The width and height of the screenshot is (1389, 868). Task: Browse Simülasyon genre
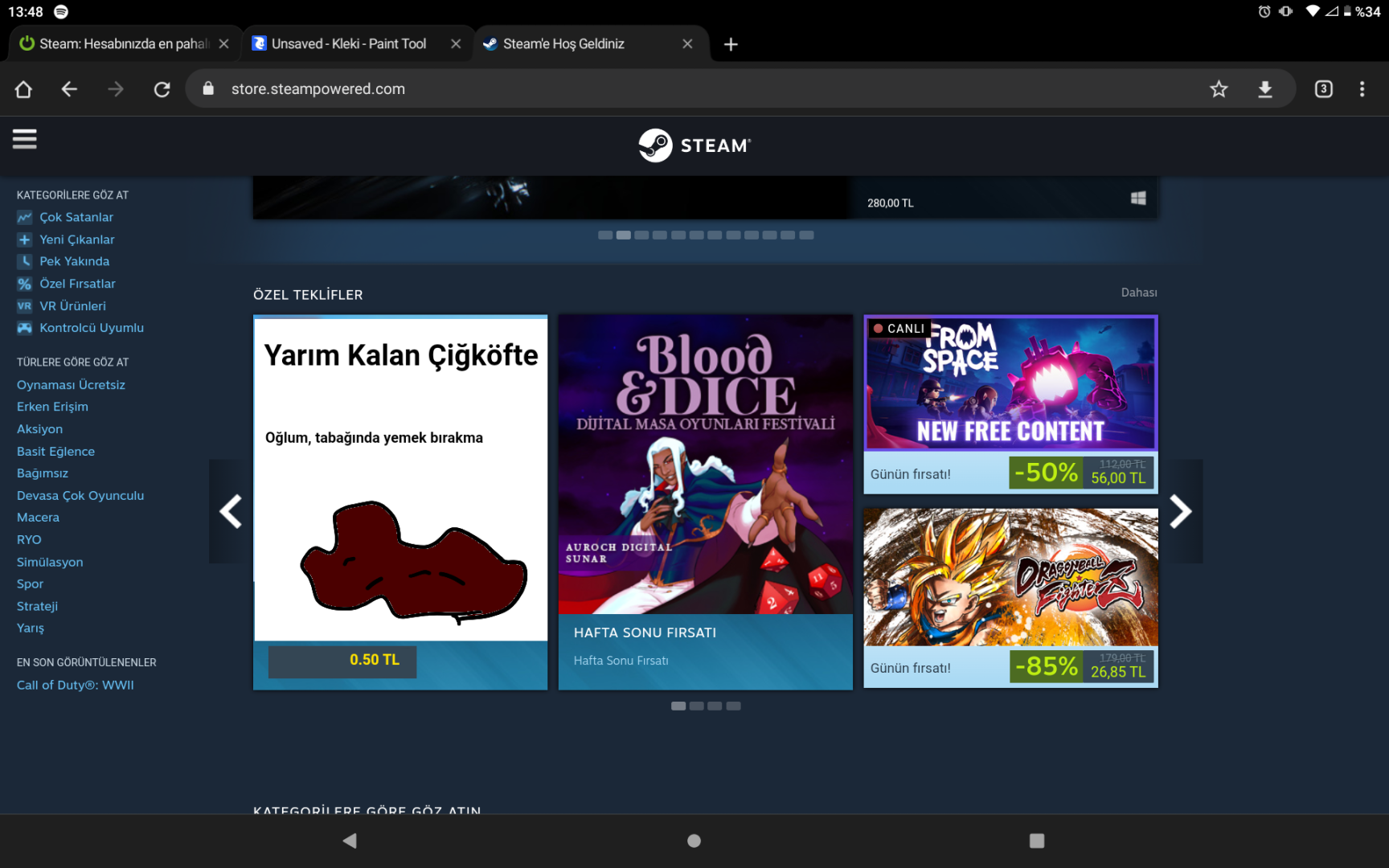(50, 562)
